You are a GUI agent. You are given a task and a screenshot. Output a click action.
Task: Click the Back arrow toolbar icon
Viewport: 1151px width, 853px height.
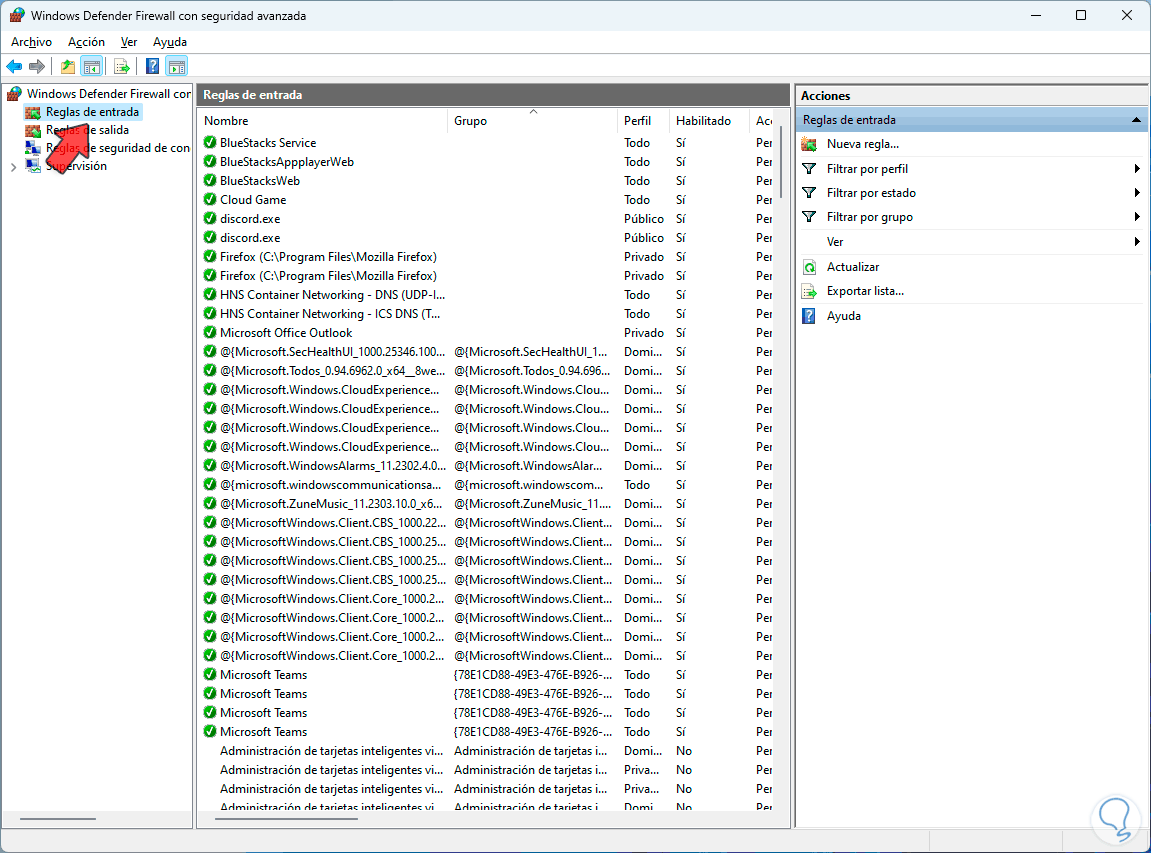tap(14, 67)
